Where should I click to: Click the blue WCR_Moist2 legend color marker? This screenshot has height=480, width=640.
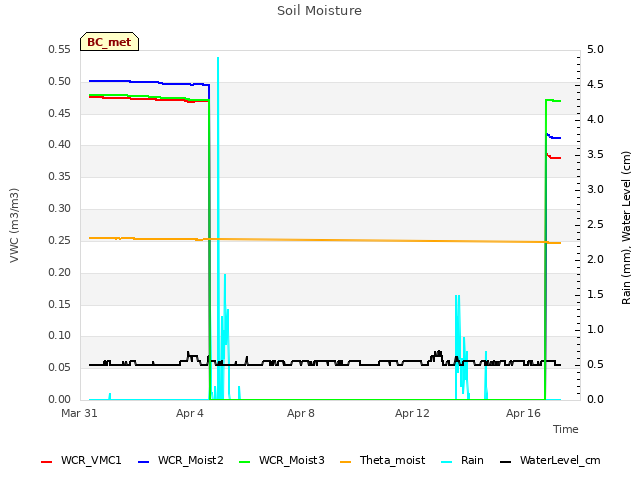click(x=144, y=462)
